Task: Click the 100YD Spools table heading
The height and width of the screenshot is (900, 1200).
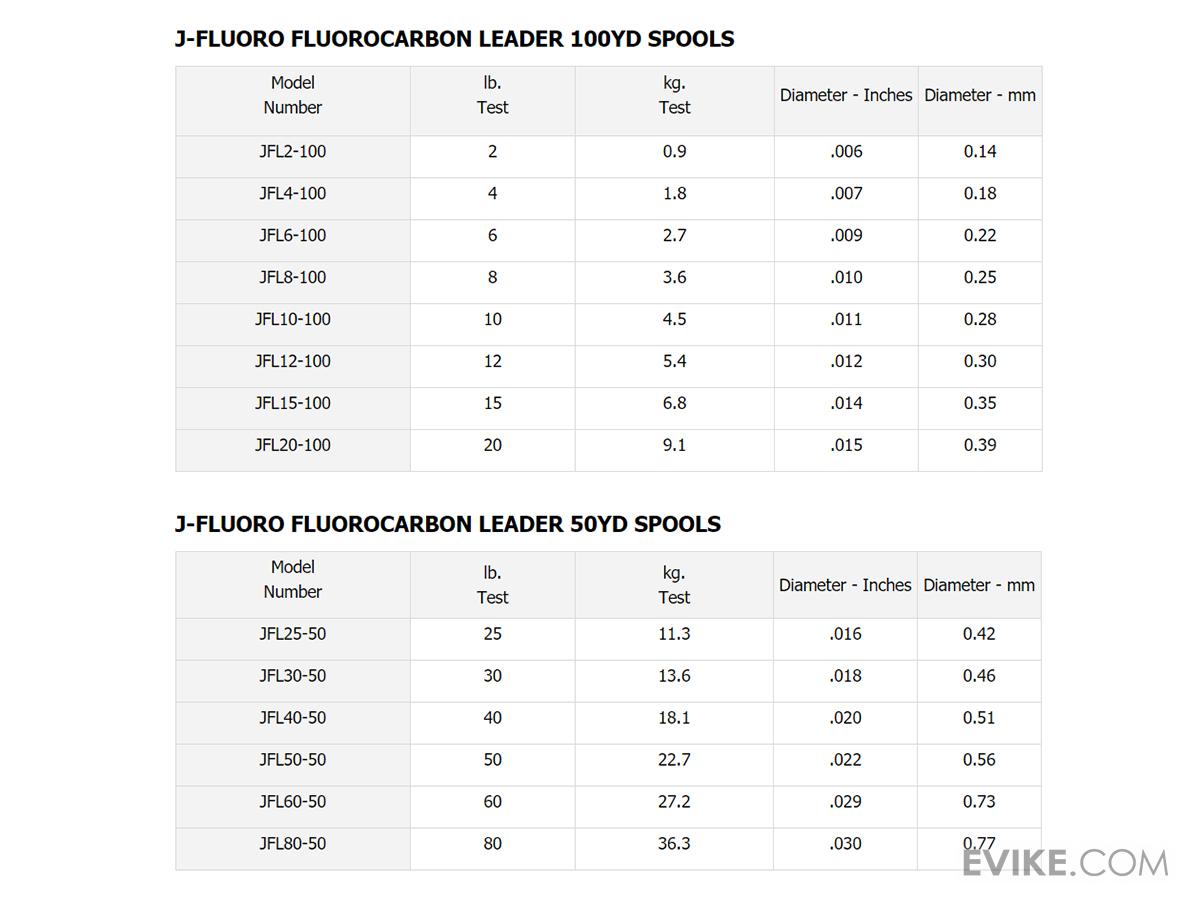Action: tap(454, 39)
